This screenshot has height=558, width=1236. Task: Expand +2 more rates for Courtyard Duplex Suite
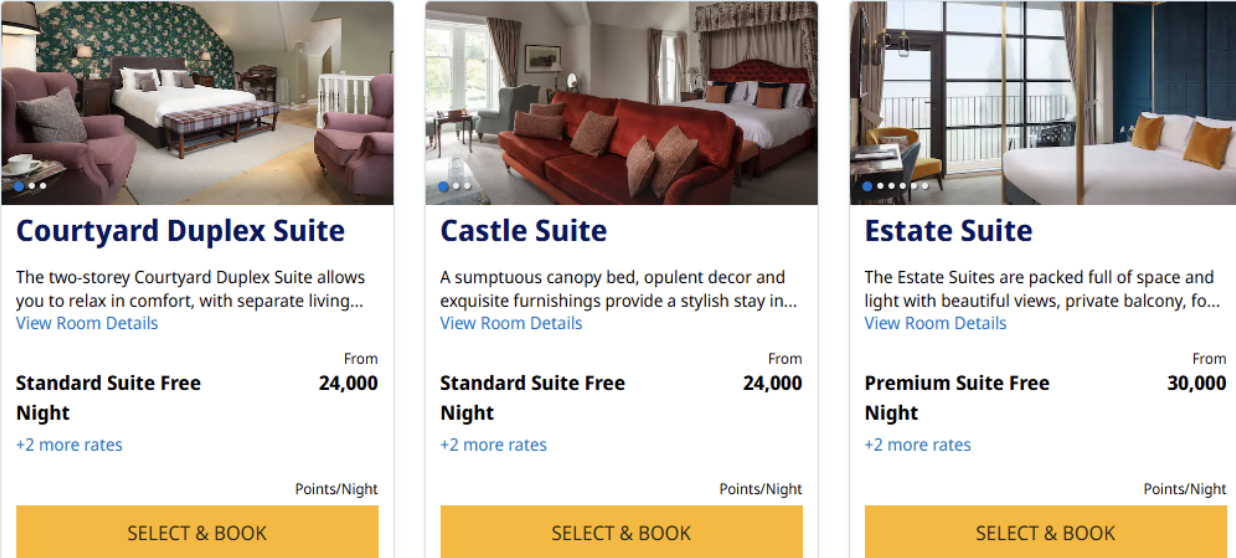pos(69,445)
